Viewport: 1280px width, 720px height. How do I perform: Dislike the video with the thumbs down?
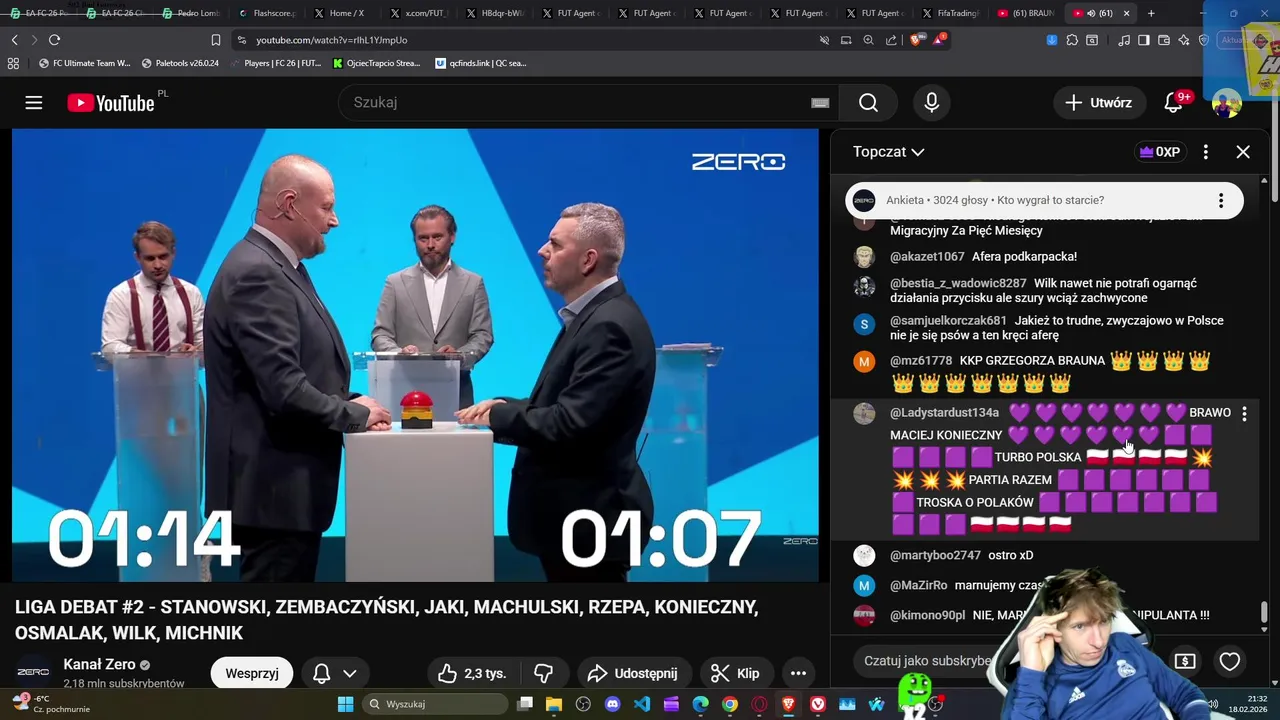click(x=543, y=673)
